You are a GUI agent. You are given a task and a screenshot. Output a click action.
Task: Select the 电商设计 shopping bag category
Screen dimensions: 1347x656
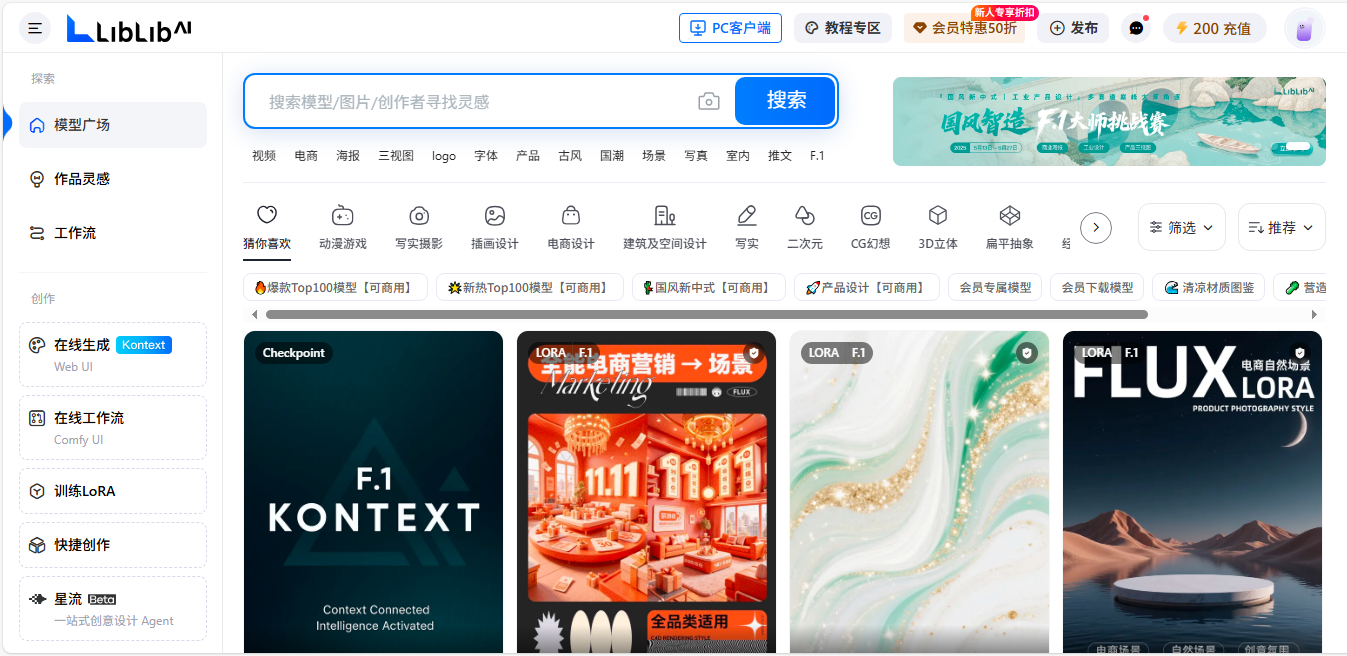point(571,228)
